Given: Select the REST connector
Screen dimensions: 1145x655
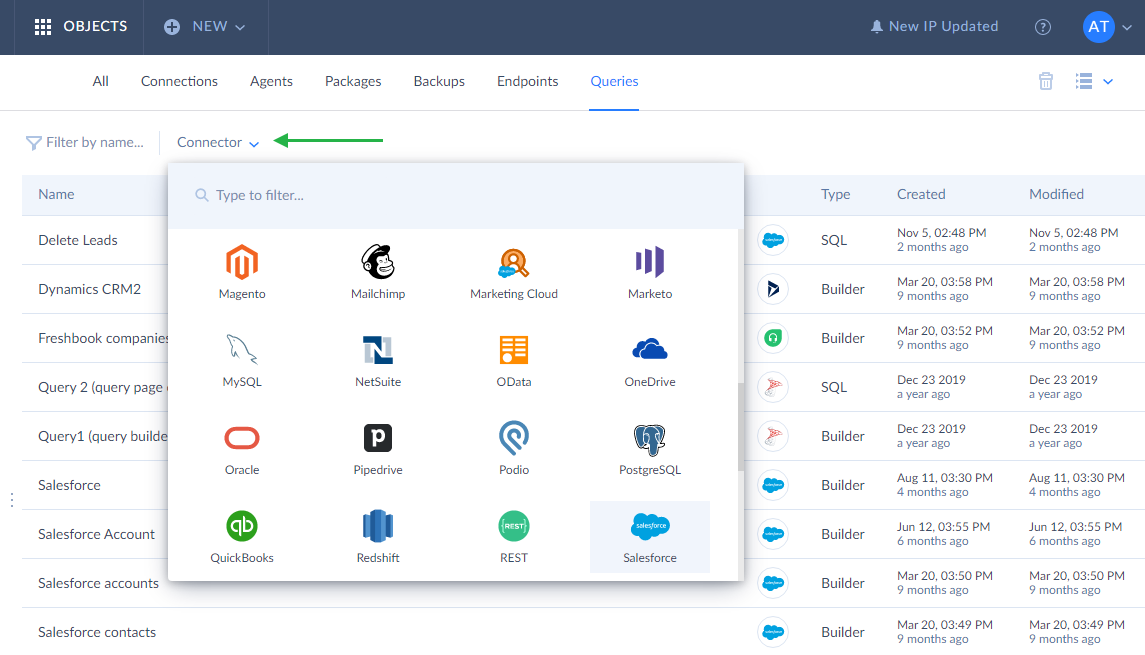Looking at the screenshot, I should tap(513, 537).
